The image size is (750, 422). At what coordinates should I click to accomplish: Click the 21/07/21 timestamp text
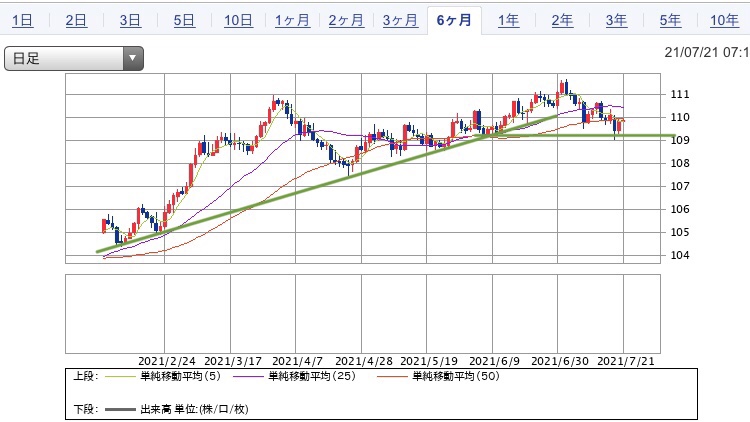click(707, 52)
